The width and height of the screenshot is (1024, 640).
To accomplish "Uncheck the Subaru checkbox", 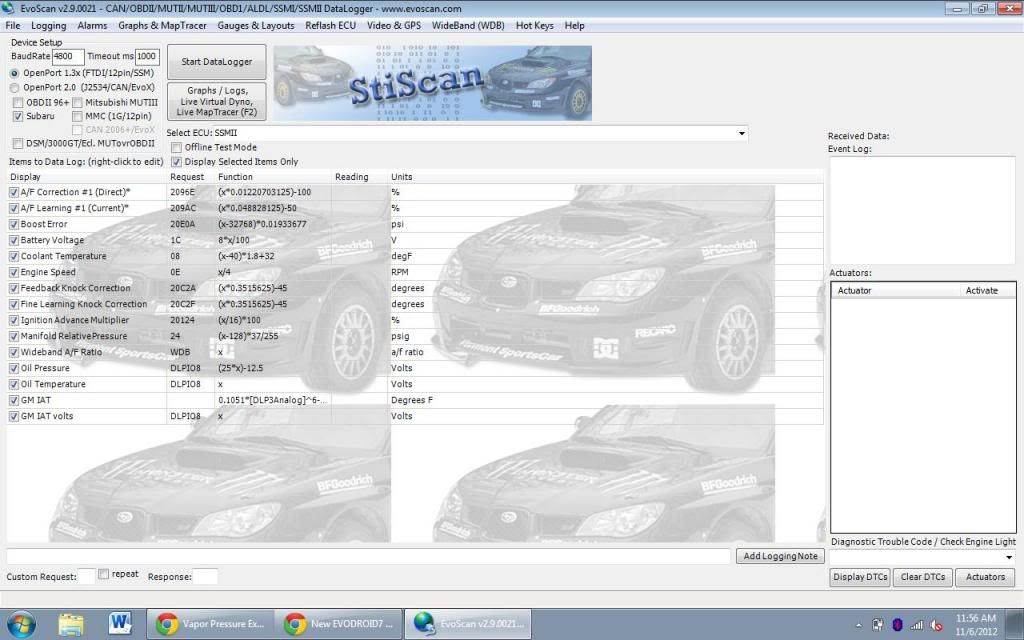I will click(x=18, y=116).
